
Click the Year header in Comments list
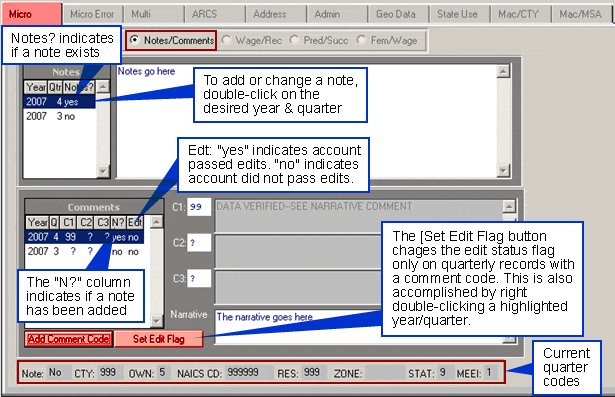(38, 222)
